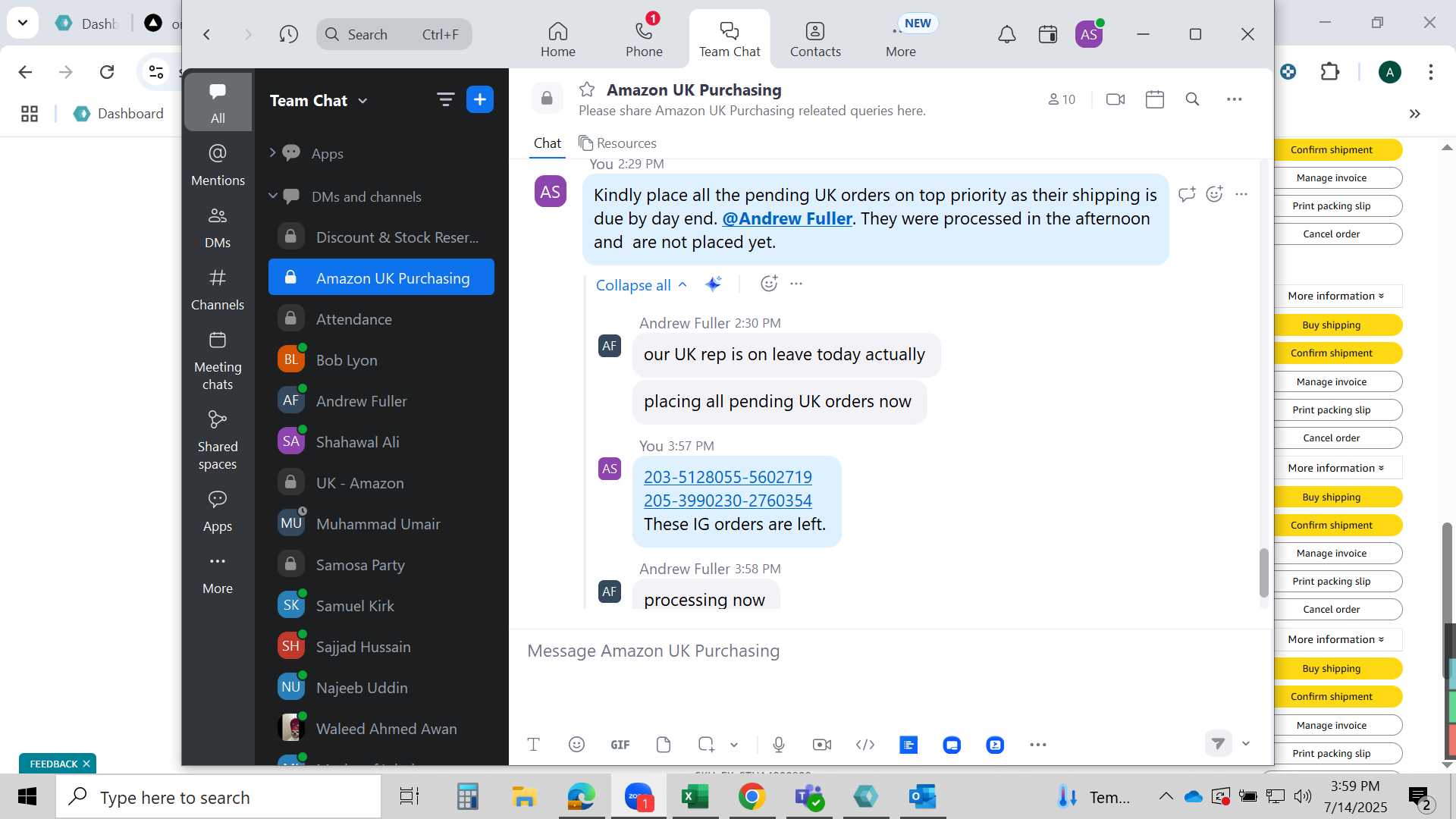Go back with the Zoom back arrow

tap(206, 34)
